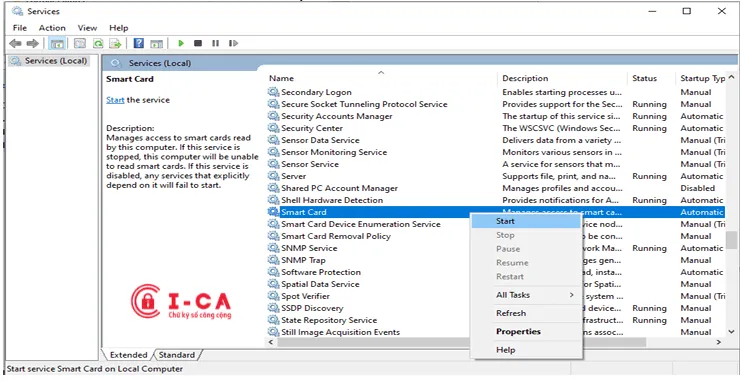This screenshot has width=742, height=381.
Task: Choose Start in the context menu
Action: click(526, 221)
